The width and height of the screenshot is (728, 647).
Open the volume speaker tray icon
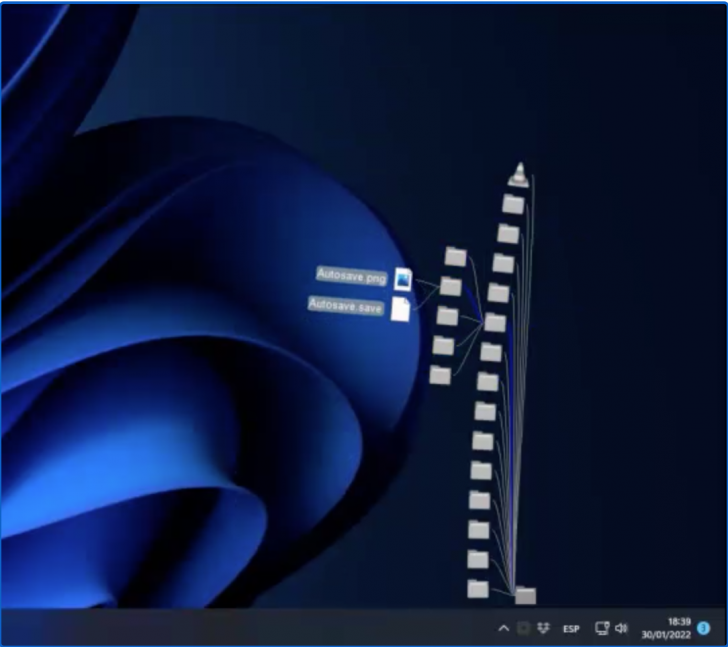[621, 628]
